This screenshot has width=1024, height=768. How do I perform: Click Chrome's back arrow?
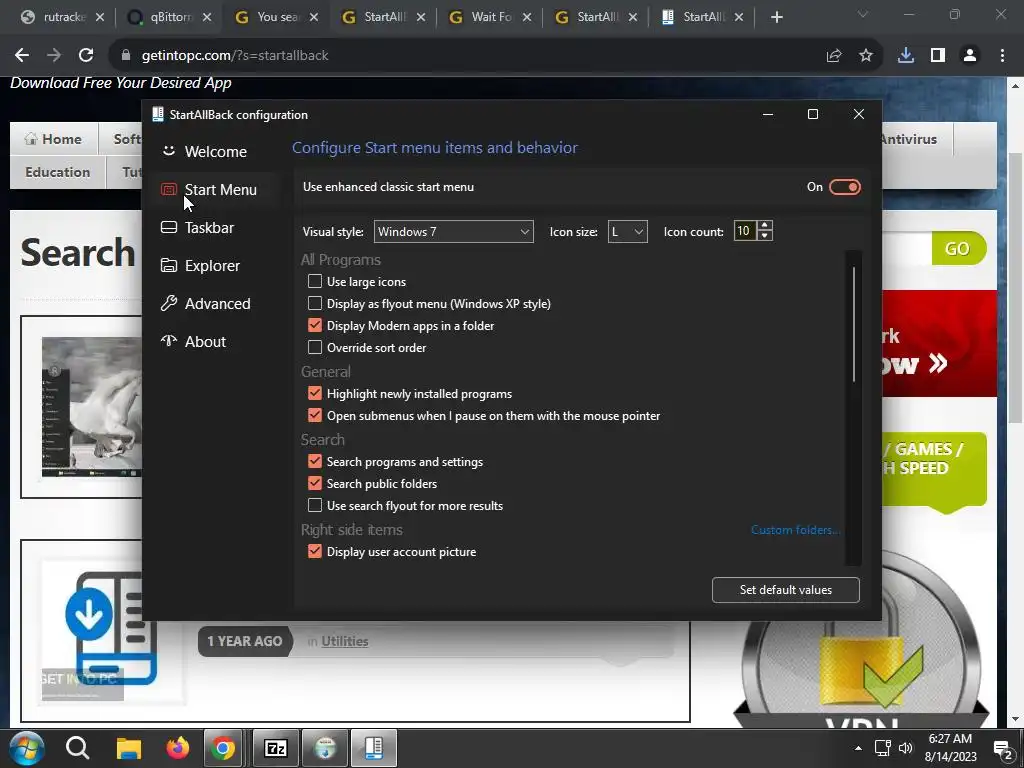[x=22, y=56]
